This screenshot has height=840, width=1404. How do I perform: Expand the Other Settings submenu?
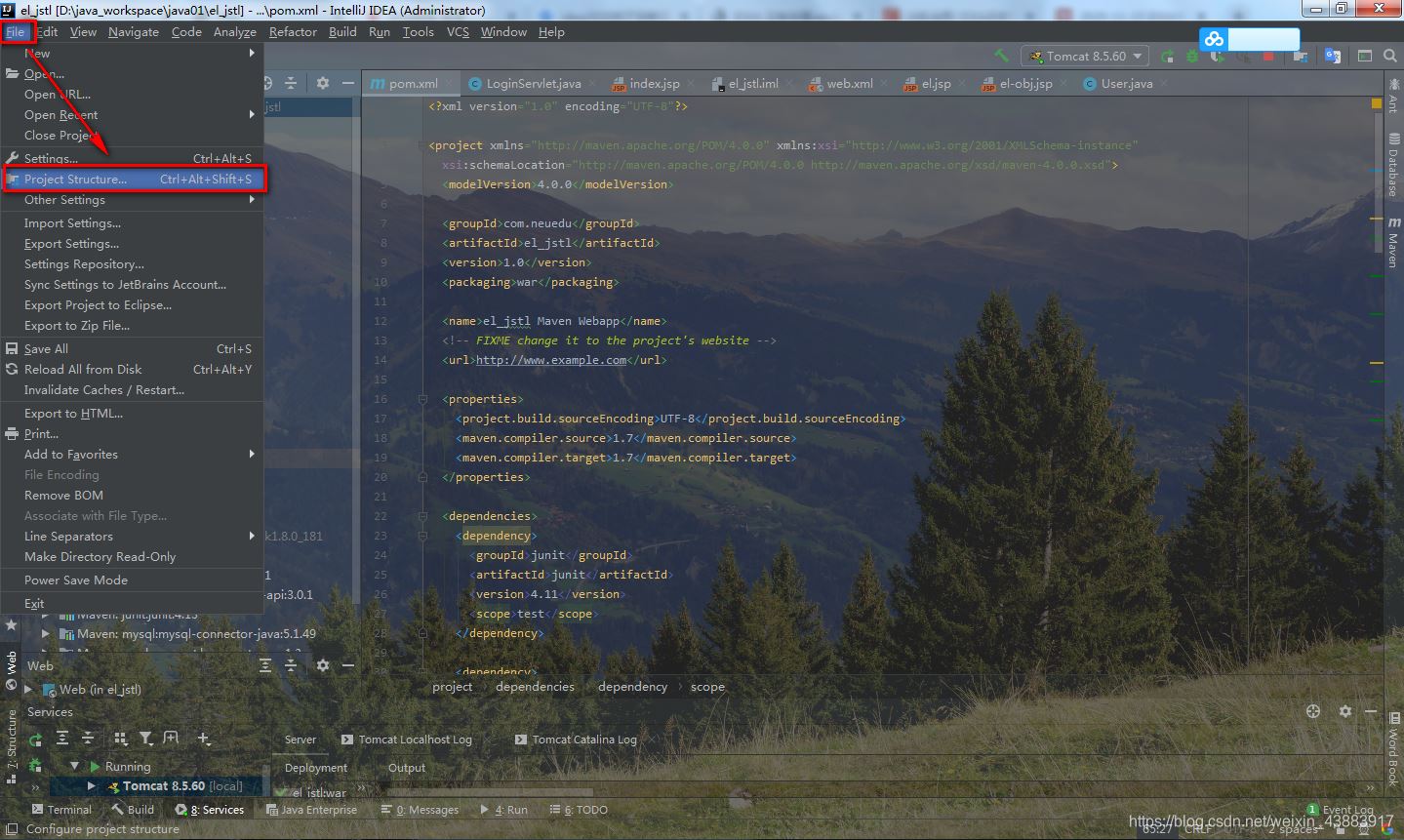pos(132,199)
